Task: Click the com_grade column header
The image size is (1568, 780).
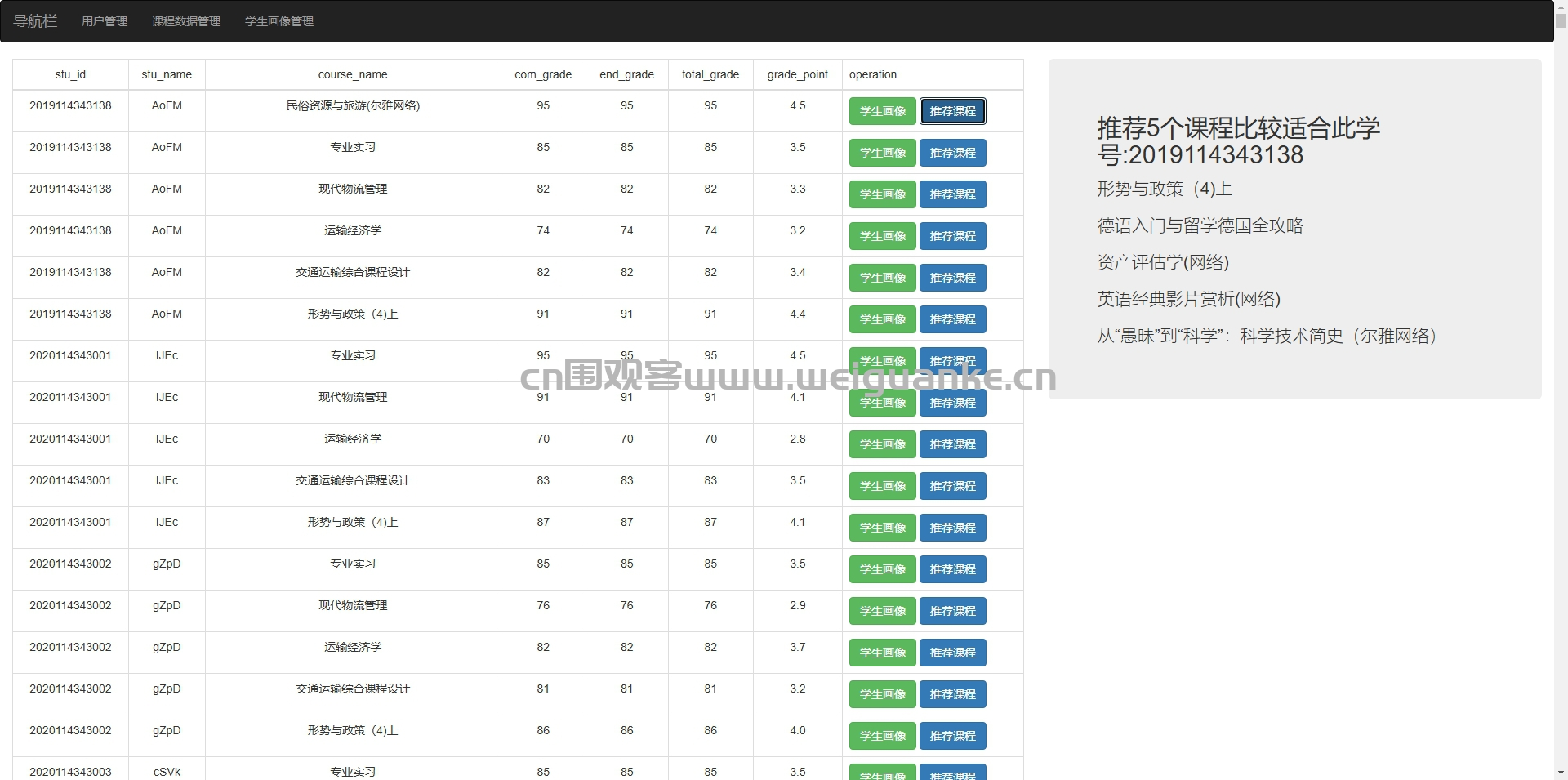Action: (543, 74)
